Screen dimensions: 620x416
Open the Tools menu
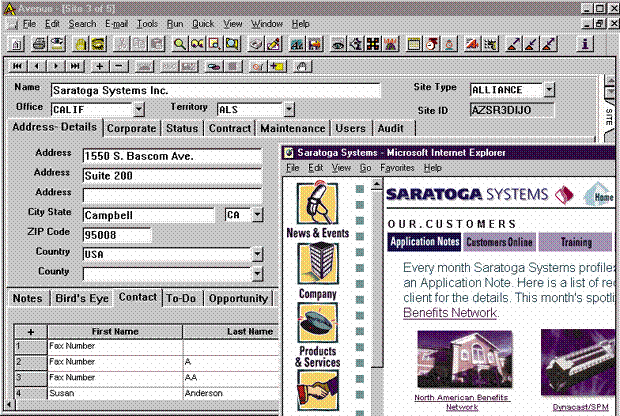(147, 24)
